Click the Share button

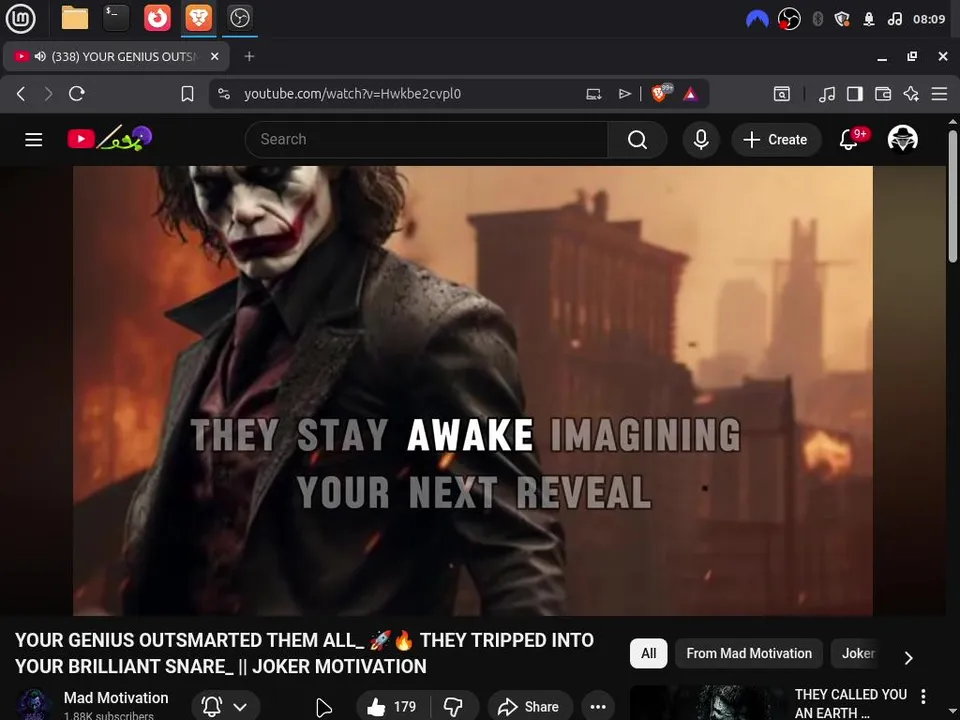click(530, 707)
